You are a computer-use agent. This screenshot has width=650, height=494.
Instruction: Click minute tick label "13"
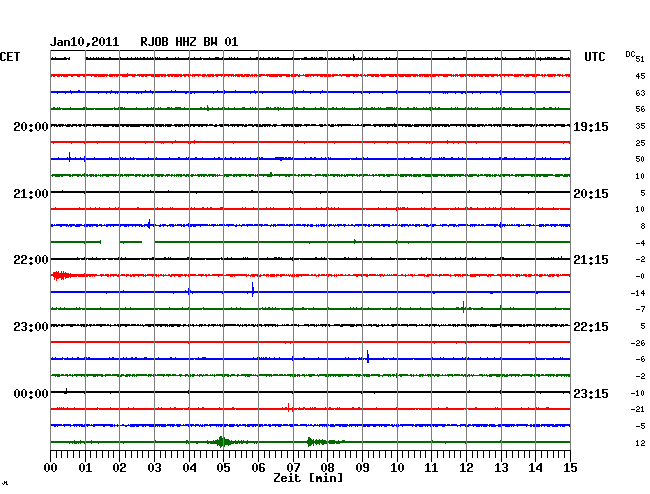(x=501, y=468)
